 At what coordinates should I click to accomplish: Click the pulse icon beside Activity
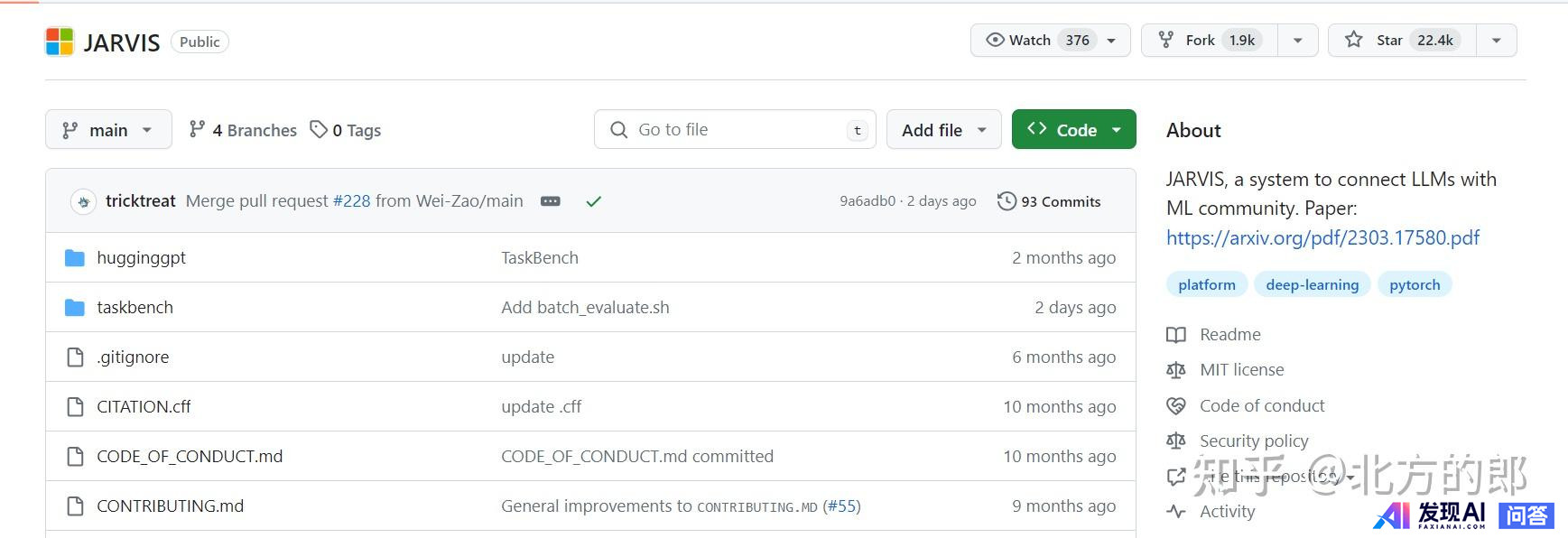click(1176, 512)
